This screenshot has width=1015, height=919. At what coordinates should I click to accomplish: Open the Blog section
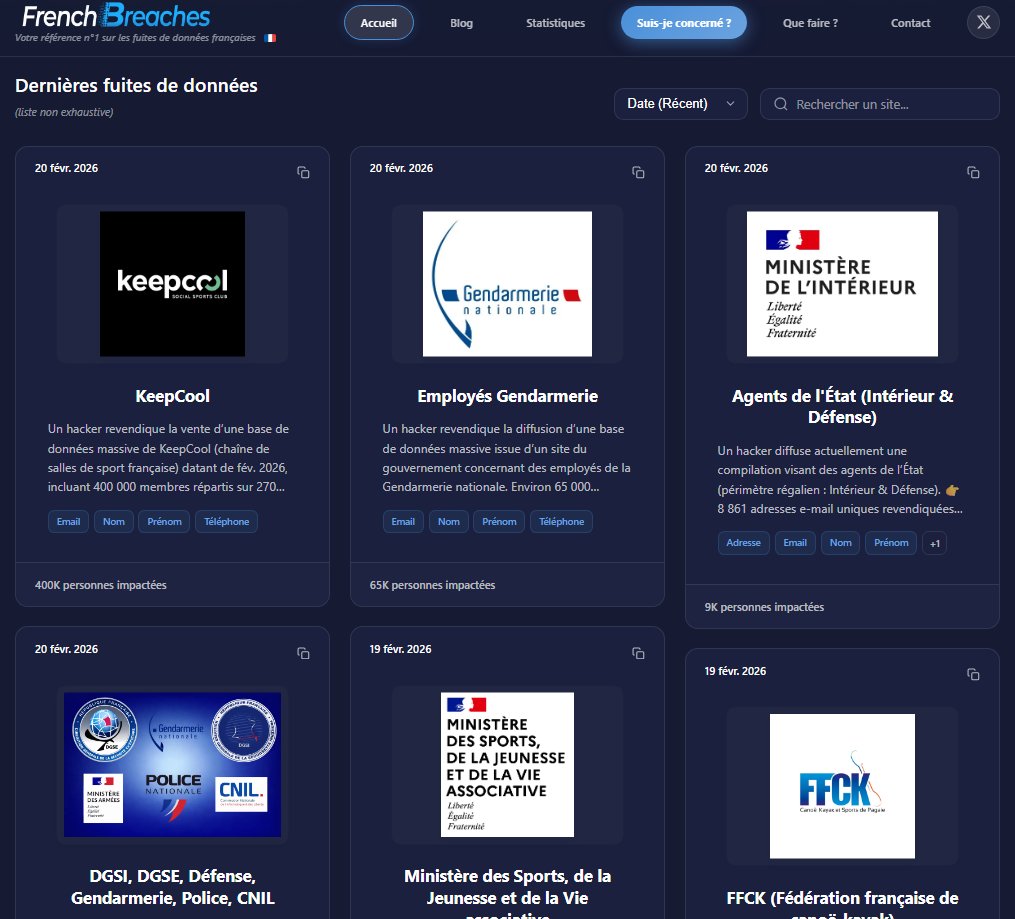461,22
